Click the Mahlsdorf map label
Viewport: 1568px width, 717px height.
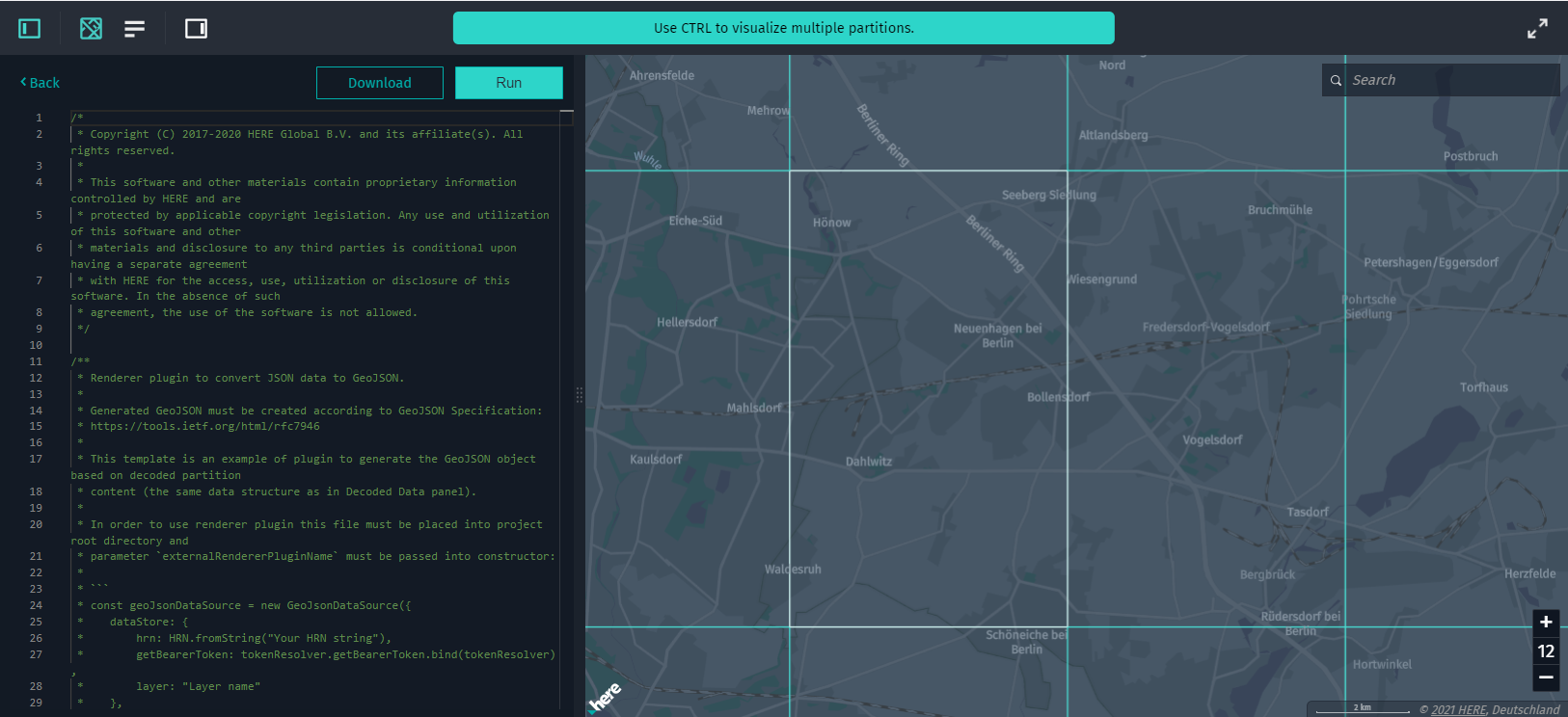754,408
